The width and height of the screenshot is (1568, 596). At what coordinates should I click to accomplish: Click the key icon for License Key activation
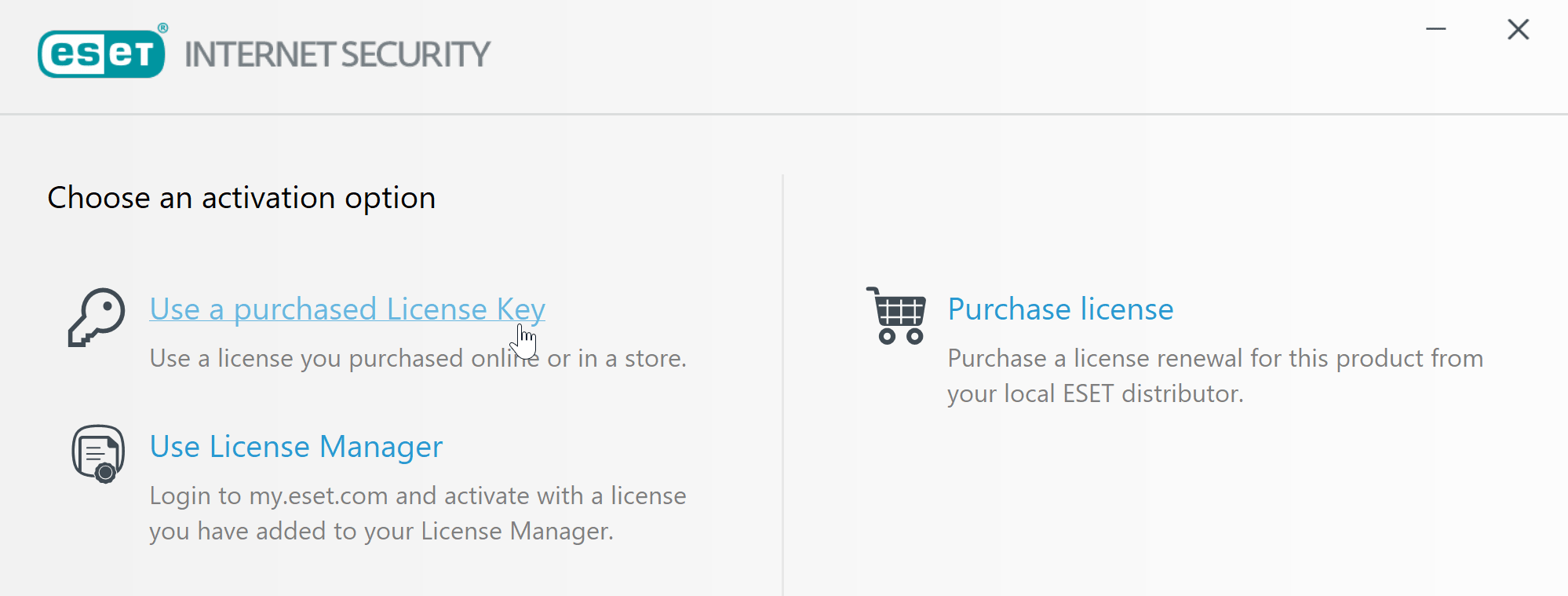(97, 317)
